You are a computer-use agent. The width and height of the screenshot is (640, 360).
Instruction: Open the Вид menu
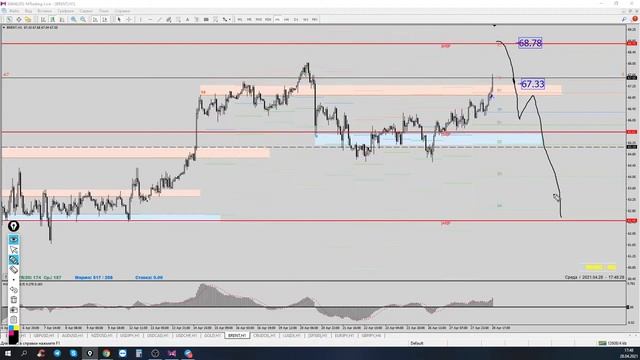29,11
